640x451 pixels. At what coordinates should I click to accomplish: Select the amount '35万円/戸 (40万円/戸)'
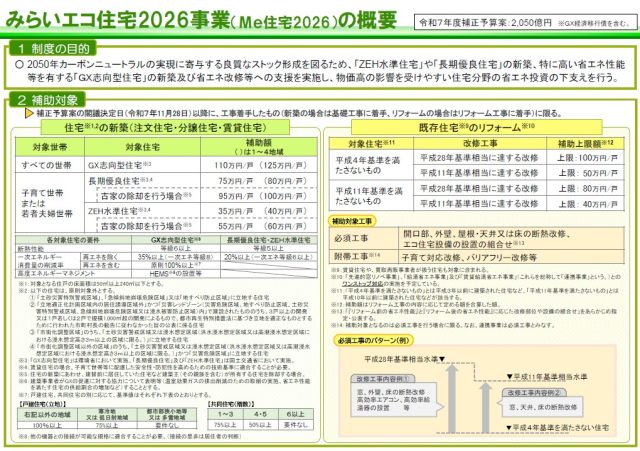coord(262,211)
